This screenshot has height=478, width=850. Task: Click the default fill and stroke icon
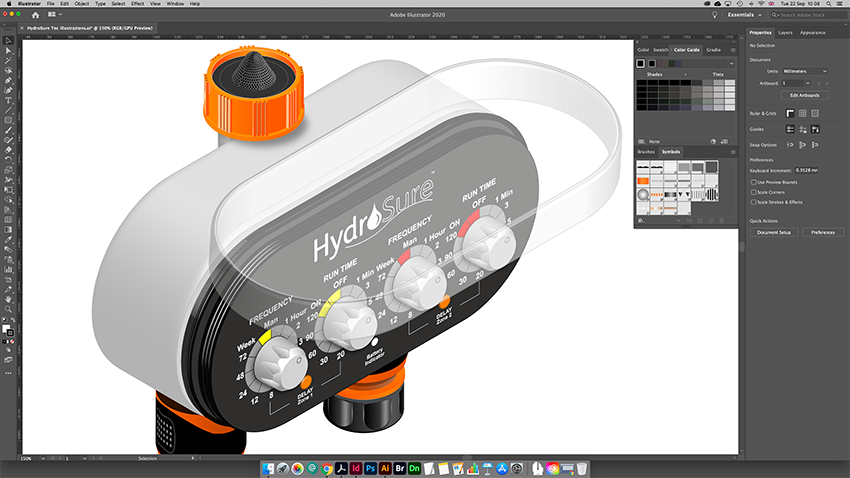click(x=4, y=320)
